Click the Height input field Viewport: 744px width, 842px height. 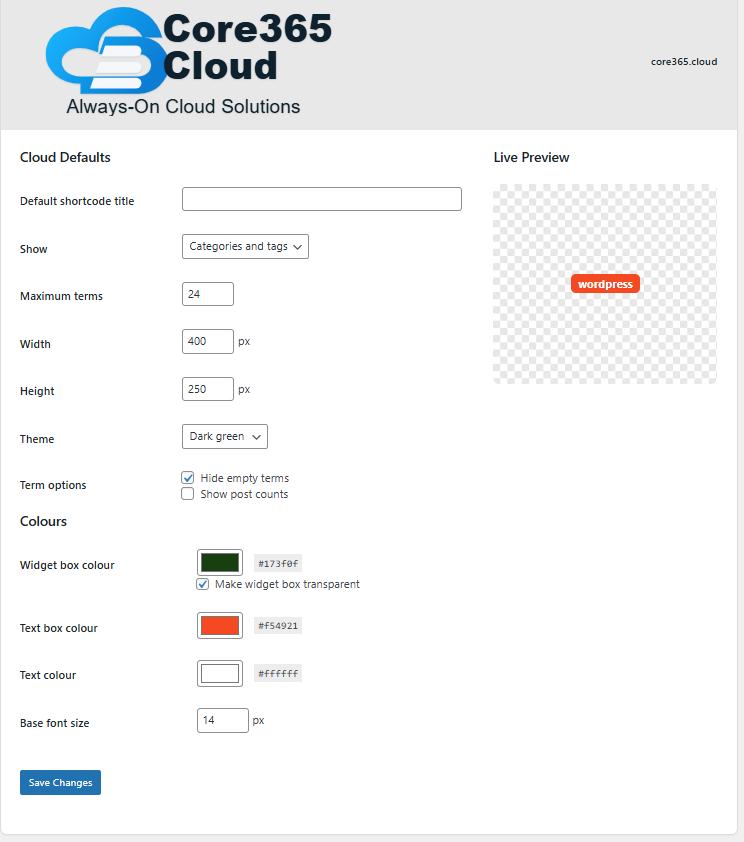[x=208, y=389]
